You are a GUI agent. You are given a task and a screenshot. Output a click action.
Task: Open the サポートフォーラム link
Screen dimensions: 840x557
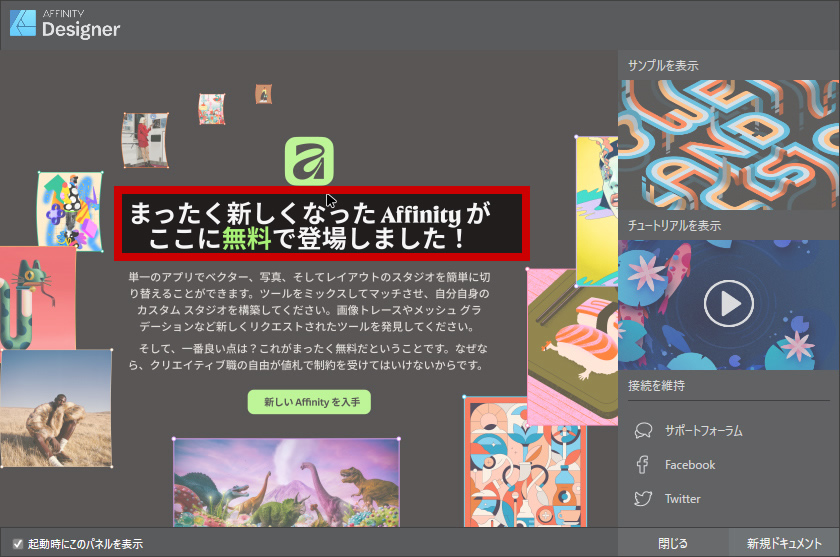click(x=703, y=431)
